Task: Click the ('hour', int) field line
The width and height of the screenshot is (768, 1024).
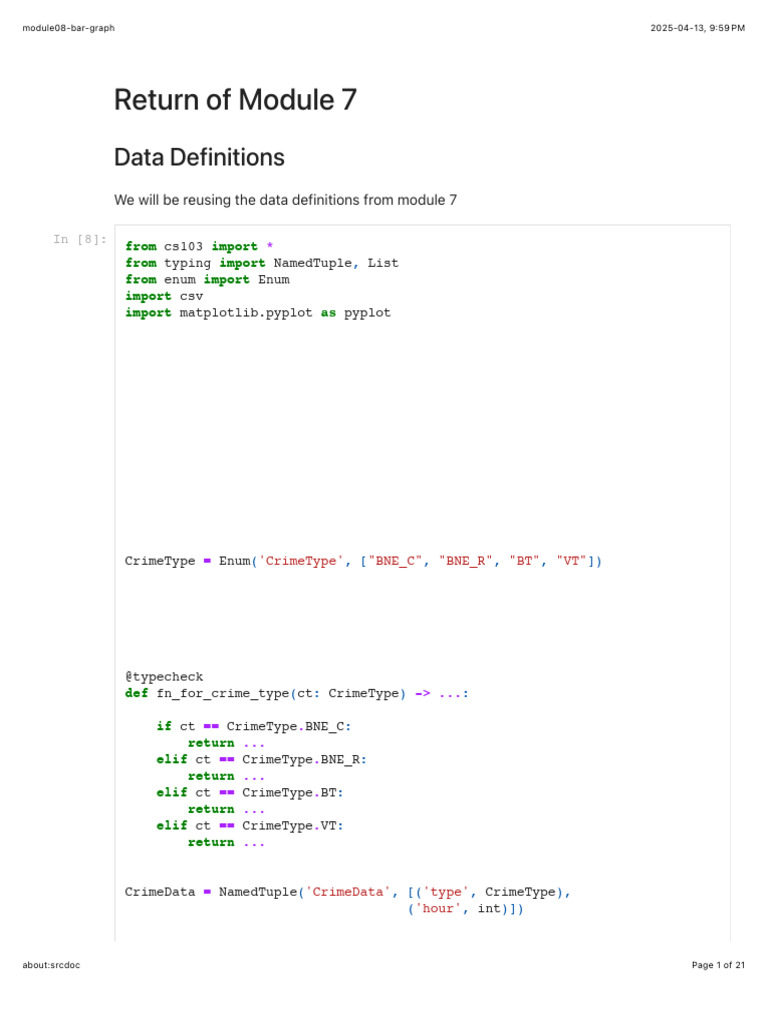Action: pyautogui.click(x=466, y=909)
